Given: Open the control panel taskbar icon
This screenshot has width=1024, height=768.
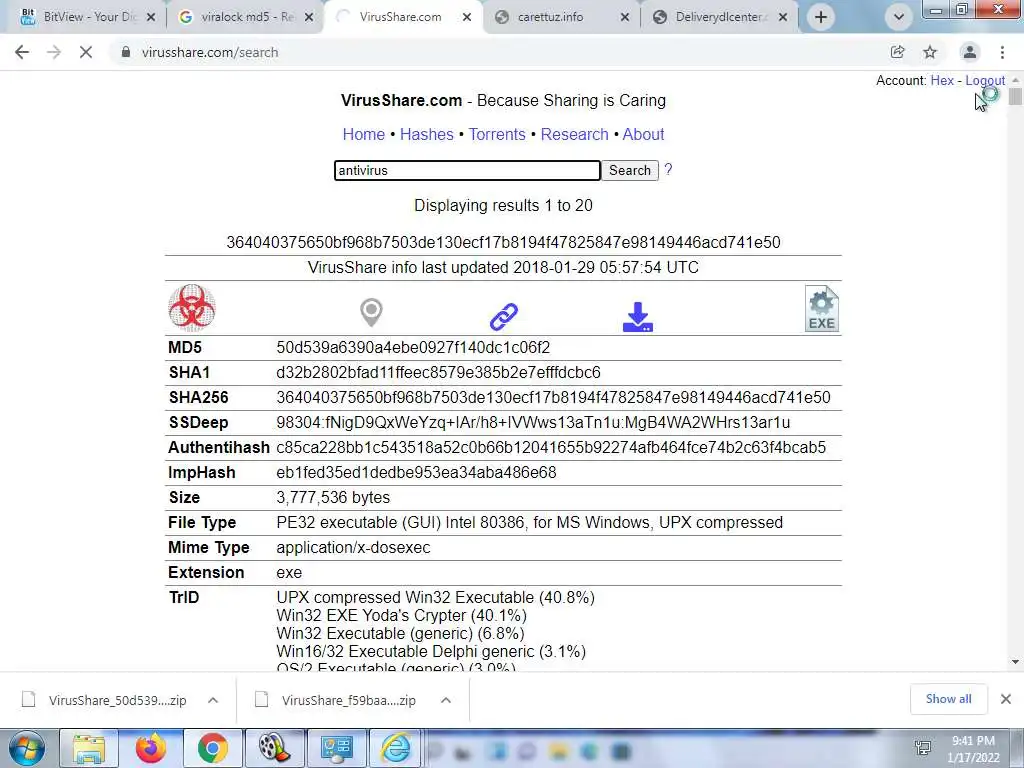Looking at the screenshot, I should click(x=336, y=748).
